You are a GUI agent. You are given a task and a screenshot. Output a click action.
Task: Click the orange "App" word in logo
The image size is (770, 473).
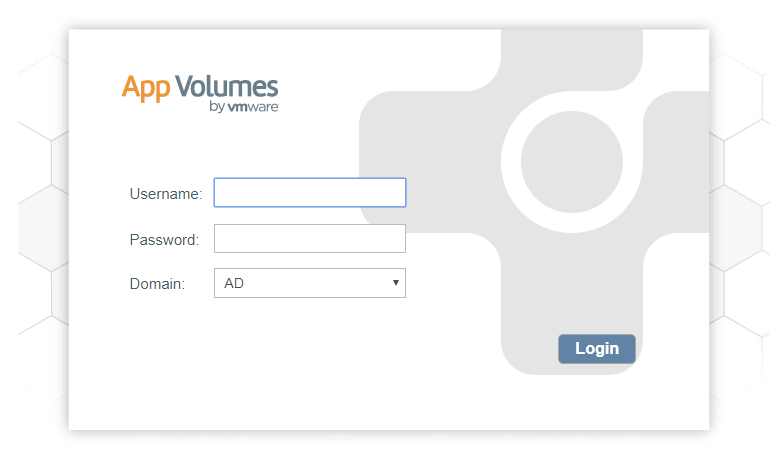[x=145, y=88]
